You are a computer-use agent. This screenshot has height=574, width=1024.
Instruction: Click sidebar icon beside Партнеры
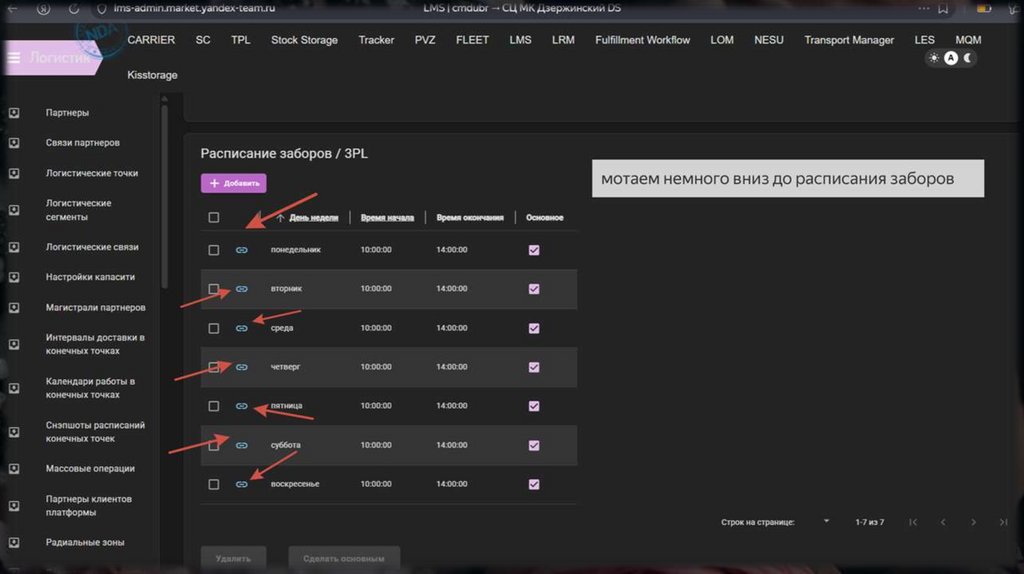(14, 113)
